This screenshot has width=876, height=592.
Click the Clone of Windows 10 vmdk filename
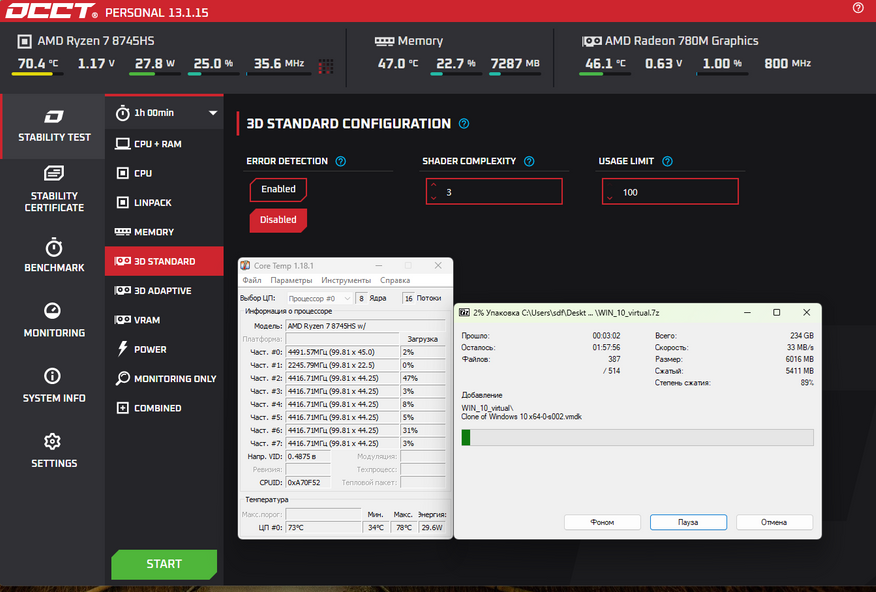click(521, 417)
